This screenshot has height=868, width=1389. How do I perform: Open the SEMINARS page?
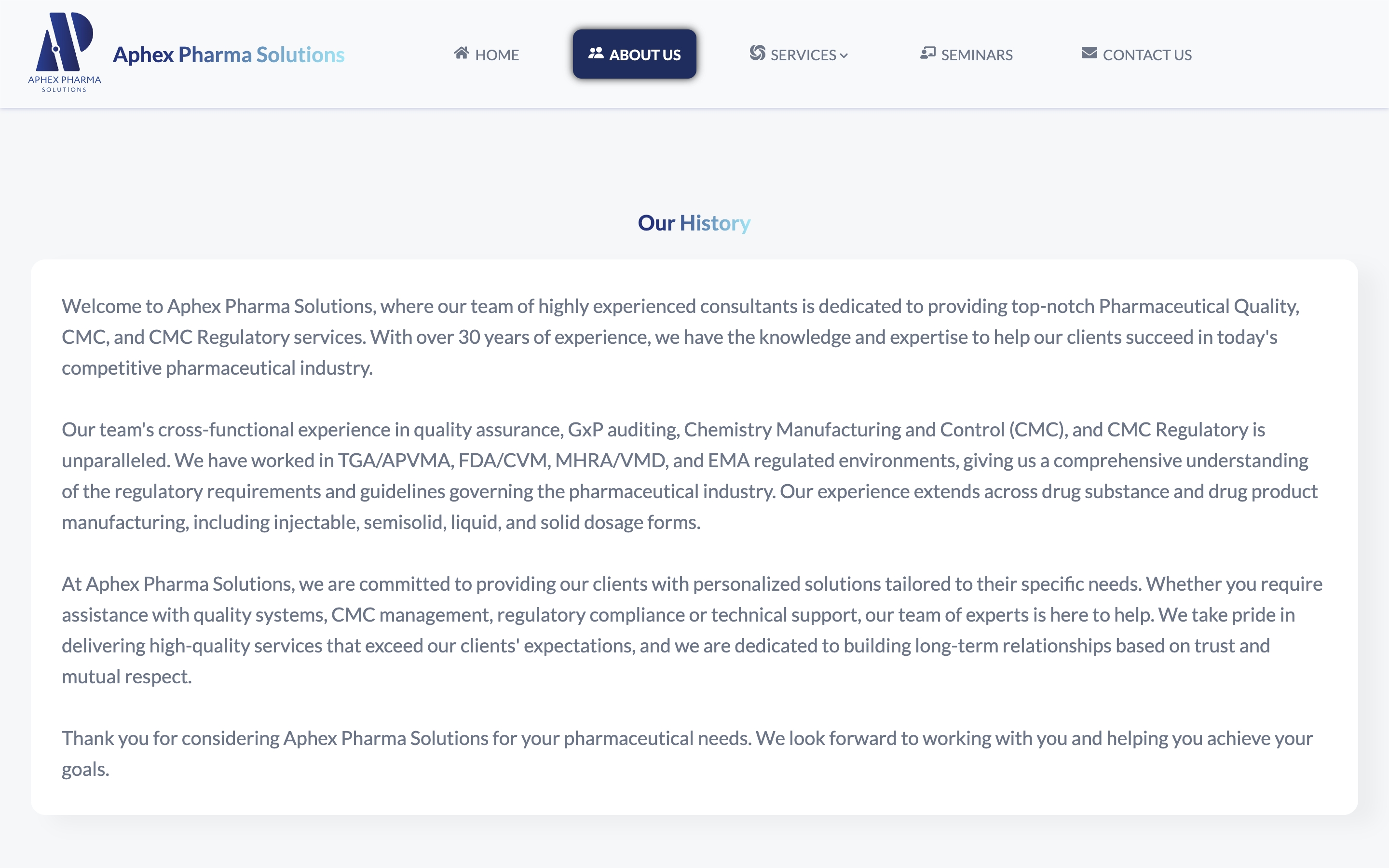coord(967,54)
